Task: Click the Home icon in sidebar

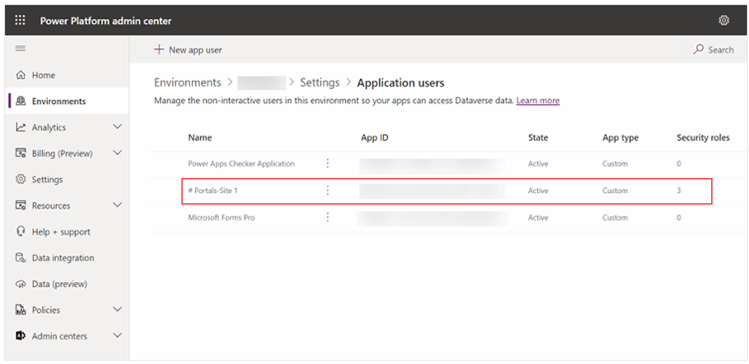Action: [21, 75]
